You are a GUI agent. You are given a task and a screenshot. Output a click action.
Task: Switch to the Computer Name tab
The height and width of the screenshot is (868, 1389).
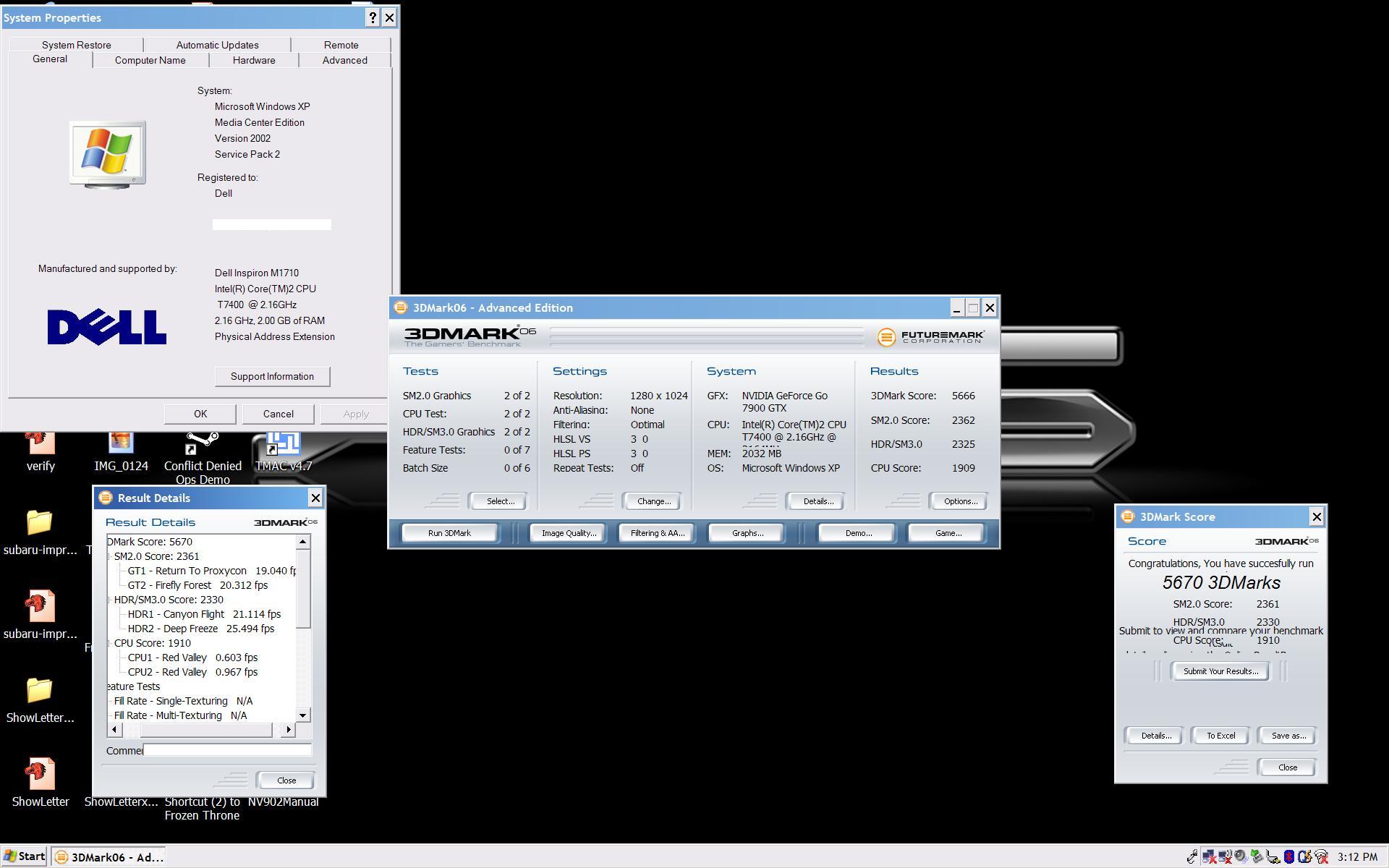click(x=150, y=60)
